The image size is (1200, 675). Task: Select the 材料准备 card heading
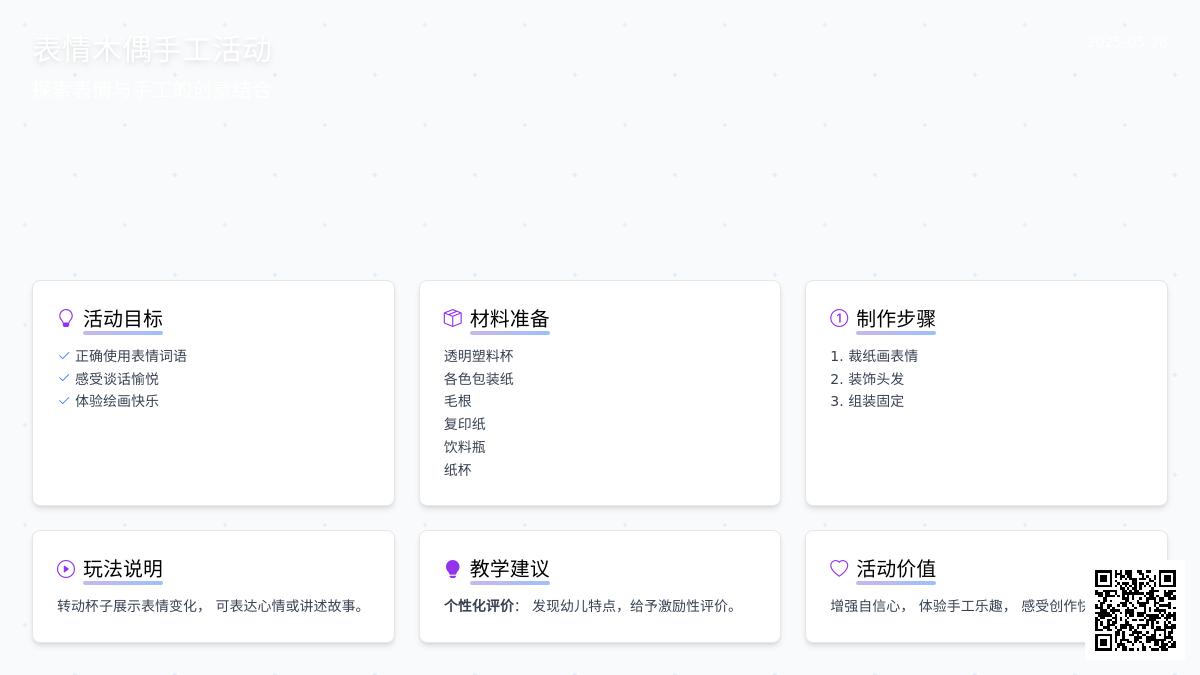pyautogui.click(x=510, y=319)
